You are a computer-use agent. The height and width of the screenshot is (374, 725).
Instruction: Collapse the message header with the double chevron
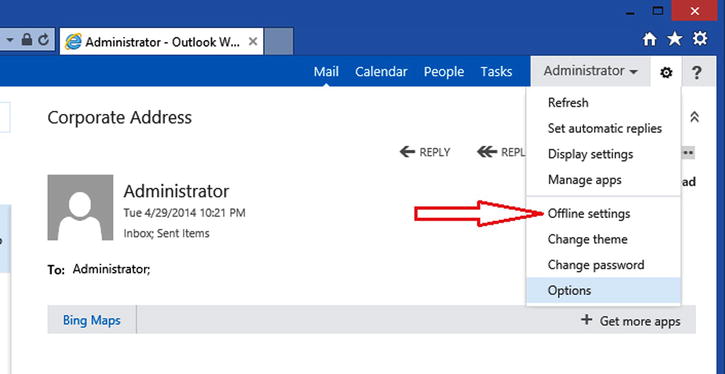pos(694,116)
